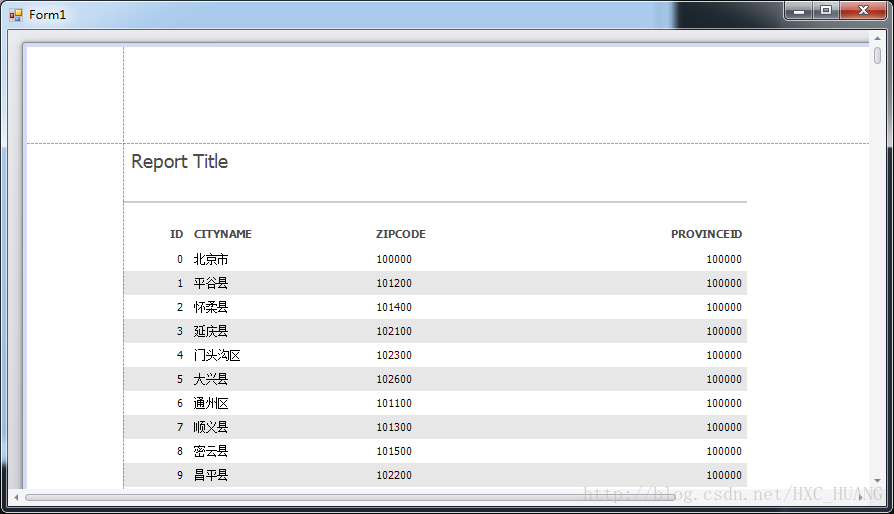Select city name 门头沟区

pos(217,355)
